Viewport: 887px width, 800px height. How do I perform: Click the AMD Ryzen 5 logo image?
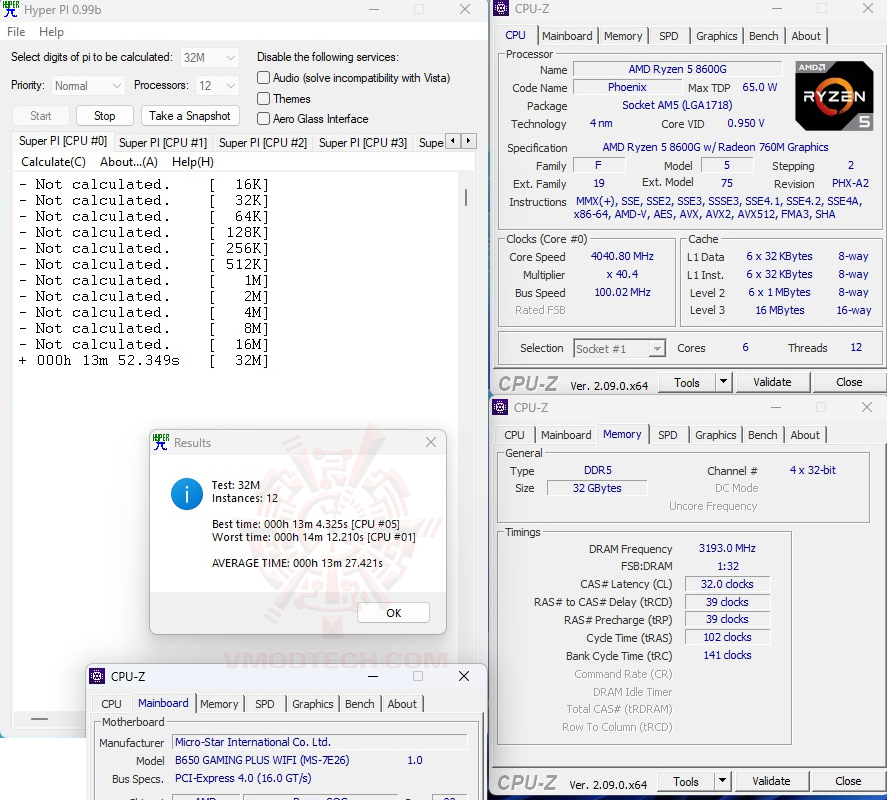[x=834, y=96]
